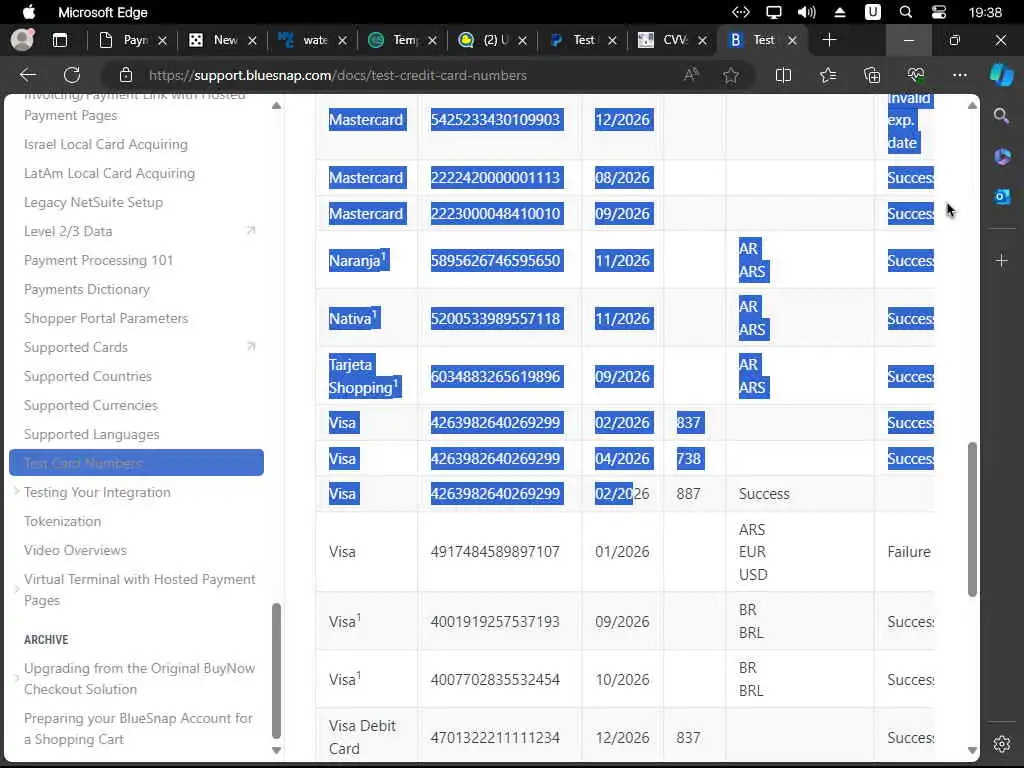Close the active BlueSnap Test tab
This screenshot has width=1024, height=768.
click(x=792, y=40)
